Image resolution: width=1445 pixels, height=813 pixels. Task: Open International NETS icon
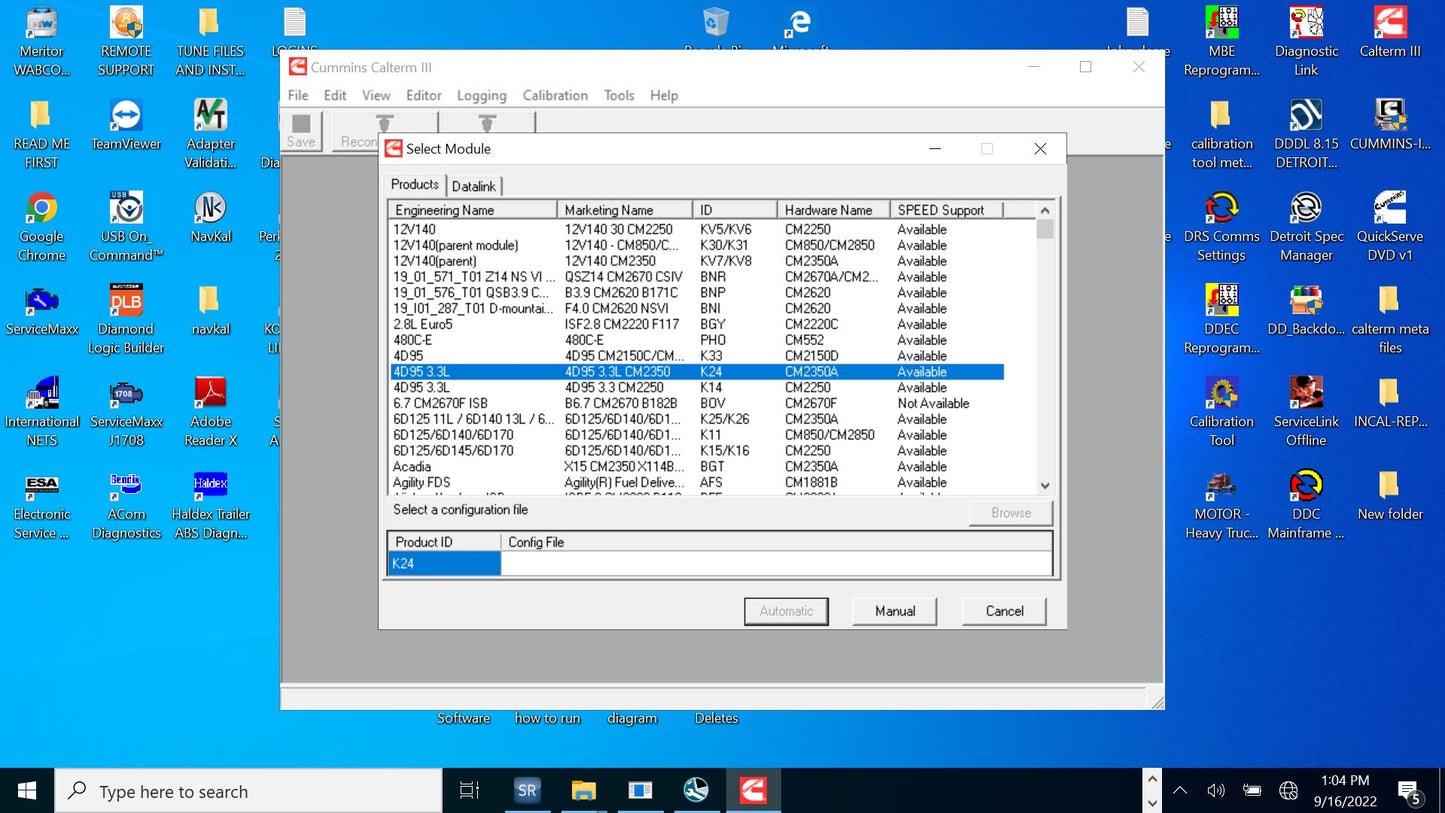pos(42,413)
